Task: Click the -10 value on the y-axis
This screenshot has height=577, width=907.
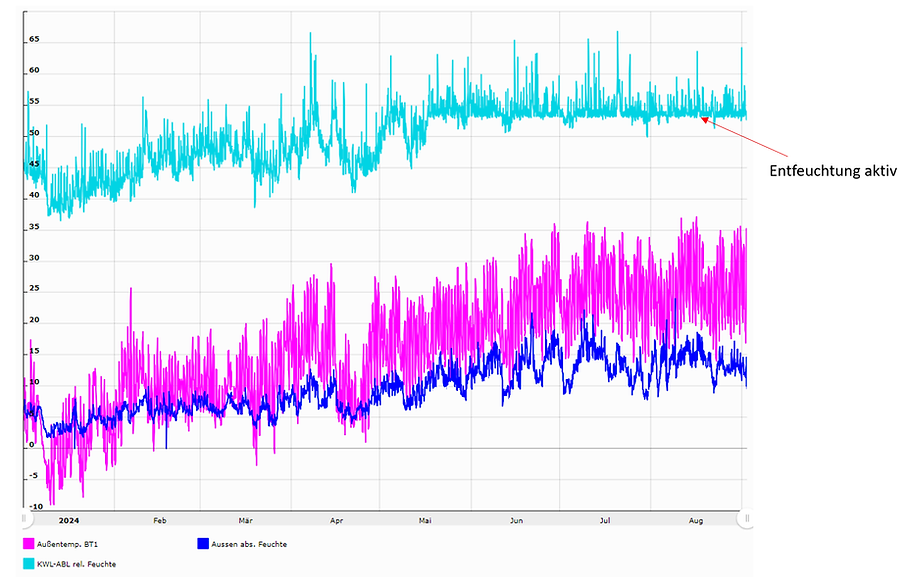Action: pos(36,506)
